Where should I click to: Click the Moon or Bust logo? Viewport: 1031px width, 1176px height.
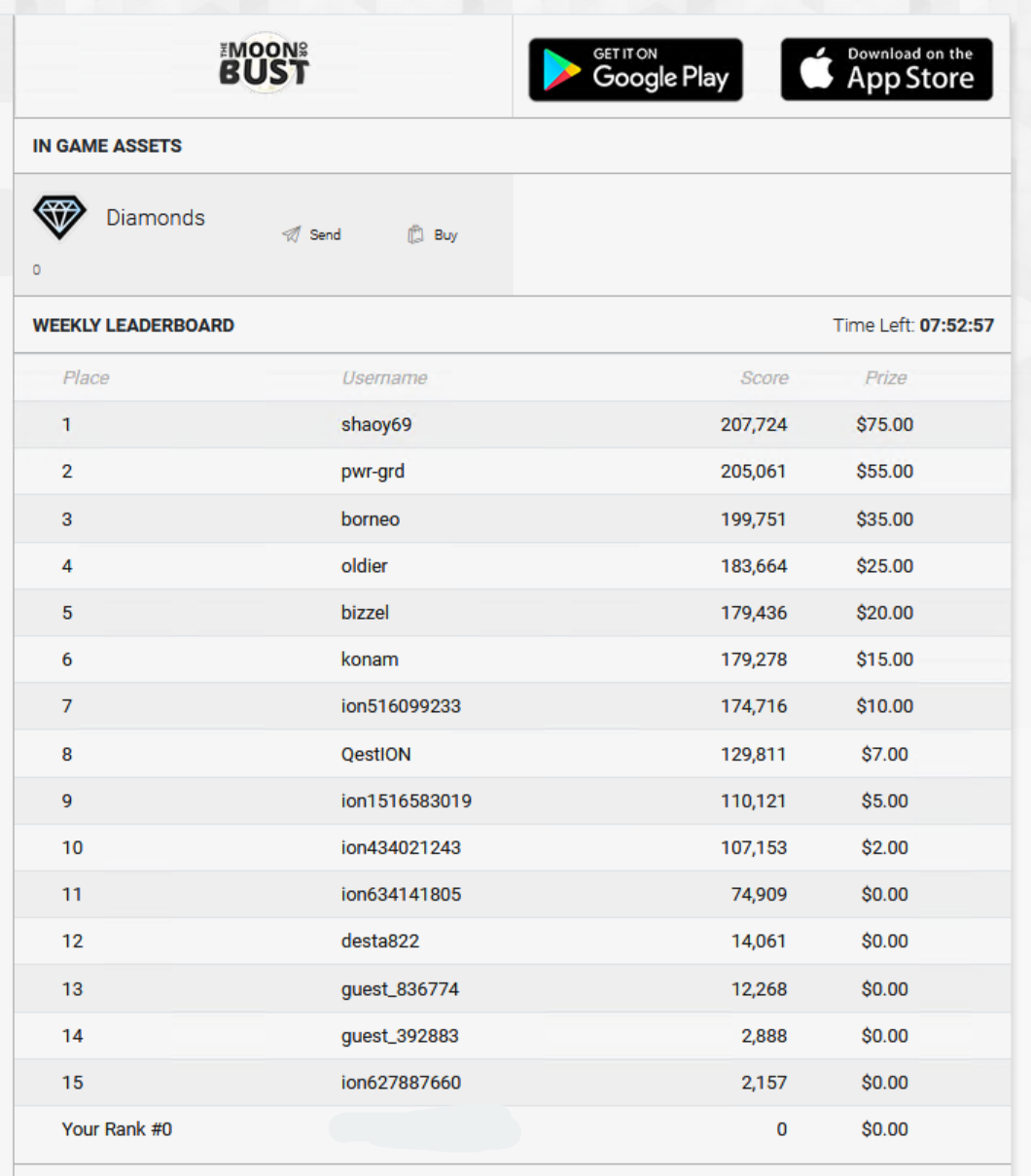(264, 64)
